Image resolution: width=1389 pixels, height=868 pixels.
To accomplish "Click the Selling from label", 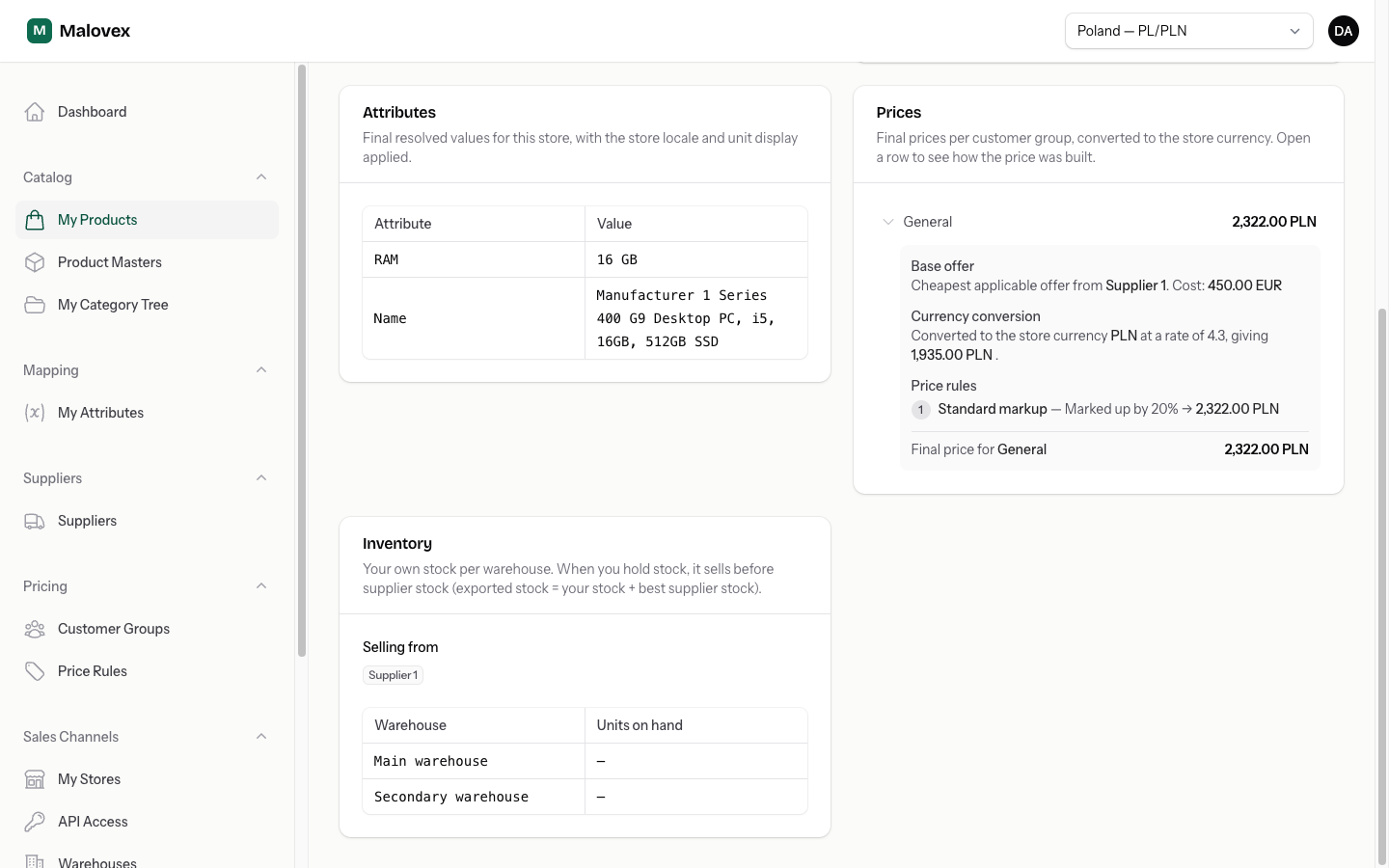I will click(400, 647).
